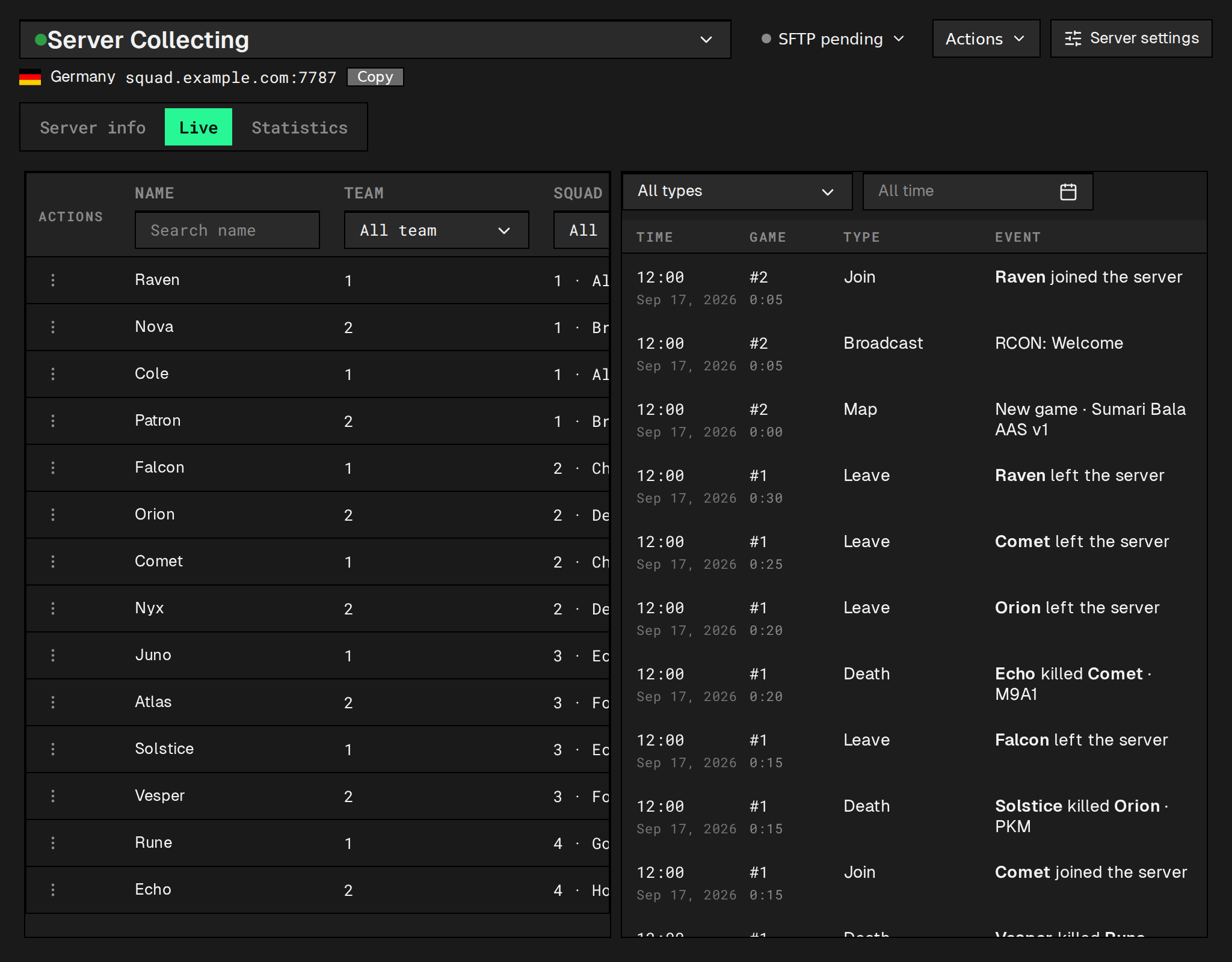
Task: Open the SFTP pending status dropdown
Action: [833, 39]
